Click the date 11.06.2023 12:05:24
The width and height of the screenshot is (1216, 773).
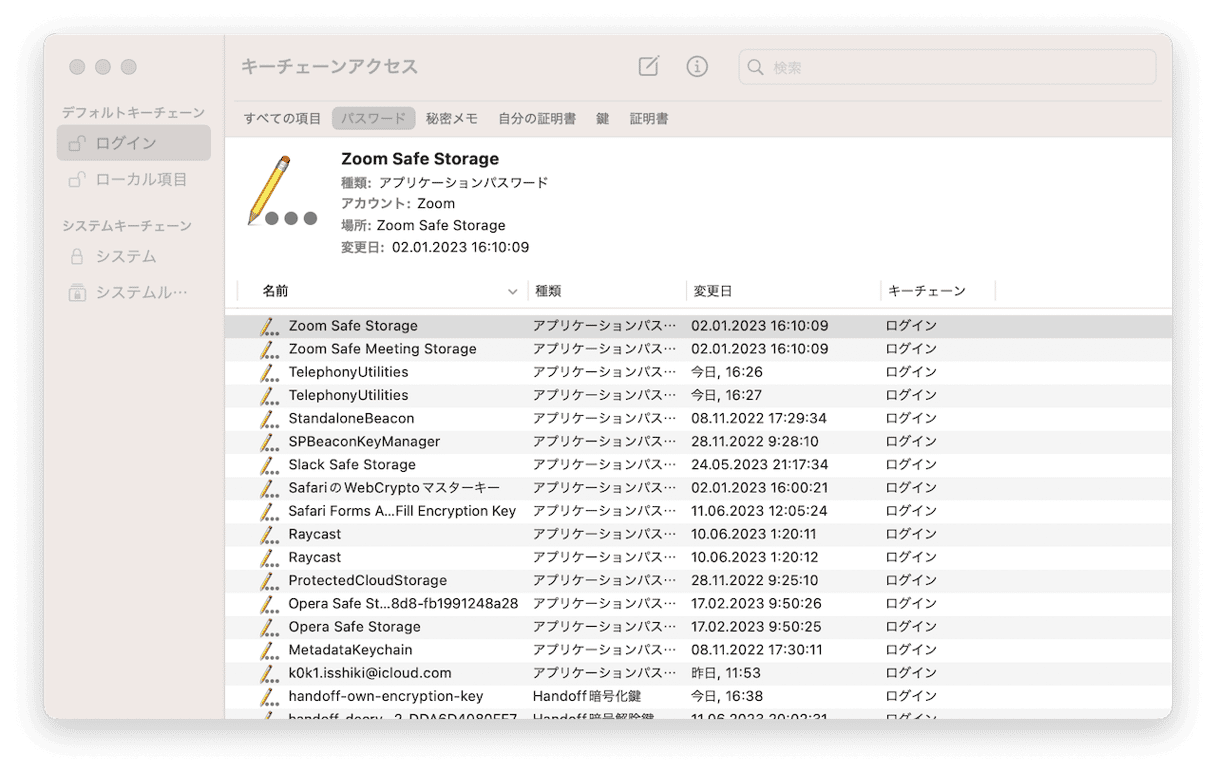tap(760, 511)
